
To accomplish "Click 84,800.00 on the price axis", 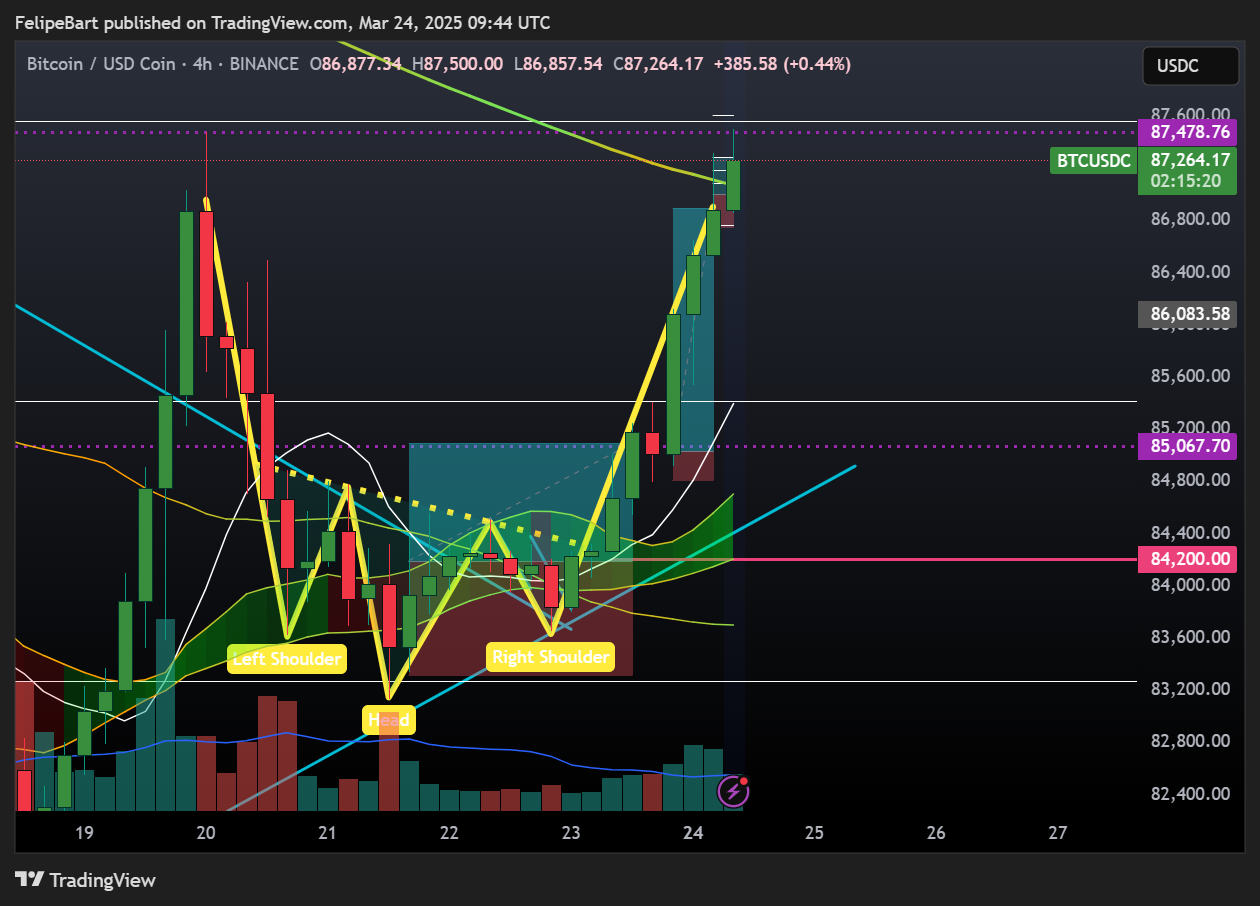I will (x=1190, y=480).
